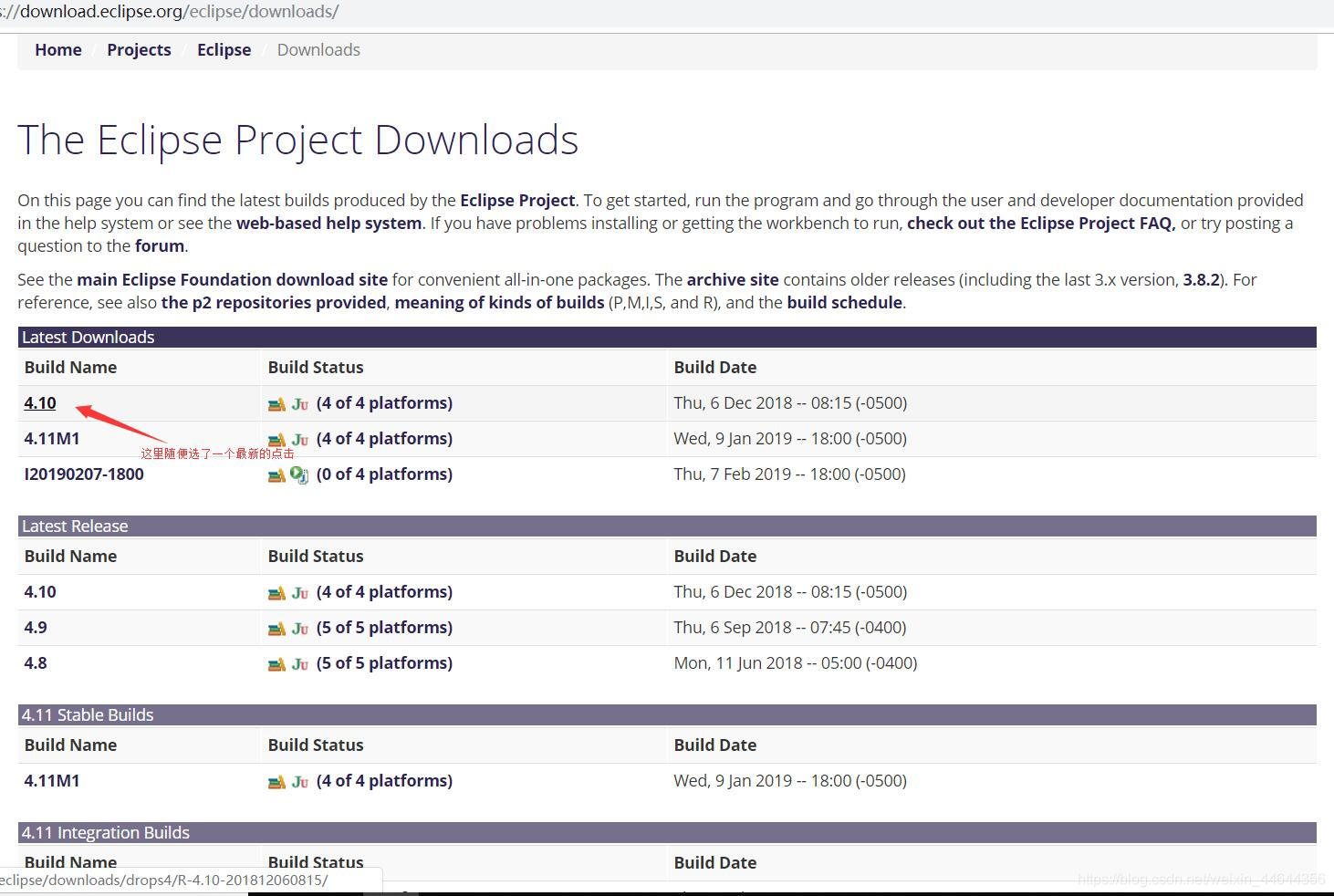This screenshot has width=1334, height=896.
Task: Select the page title The Eclipse Project Downloads
Action: [x=297, y=140]
